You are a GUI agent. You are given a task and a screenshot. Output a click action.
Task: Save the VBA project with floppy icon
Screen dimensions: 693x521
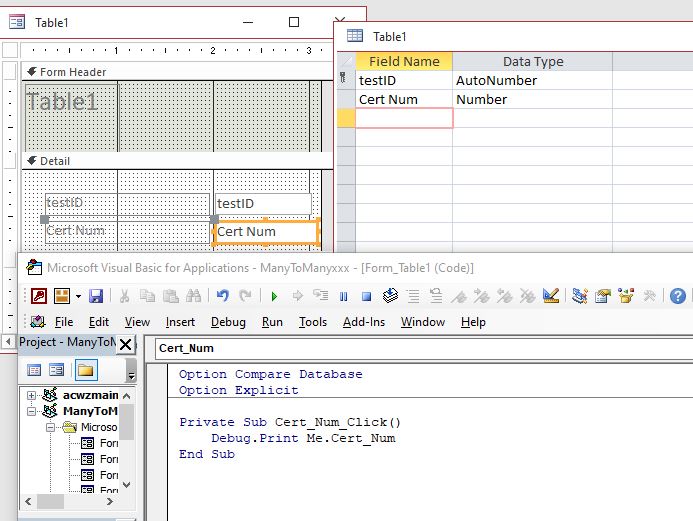pyautogui.click(x=96, y=296)
